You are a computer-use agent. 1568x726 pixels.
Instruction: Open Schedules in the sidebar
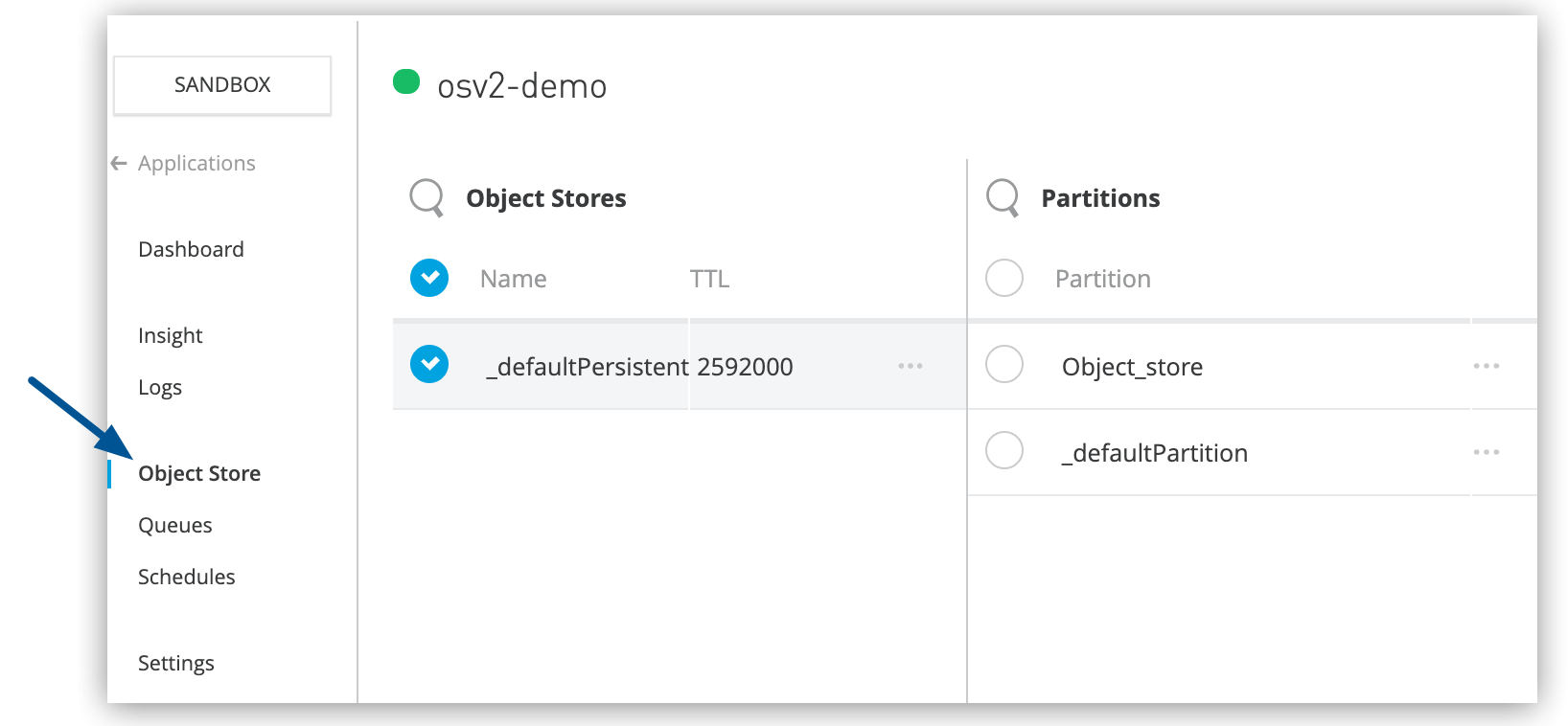pos(186,578)
